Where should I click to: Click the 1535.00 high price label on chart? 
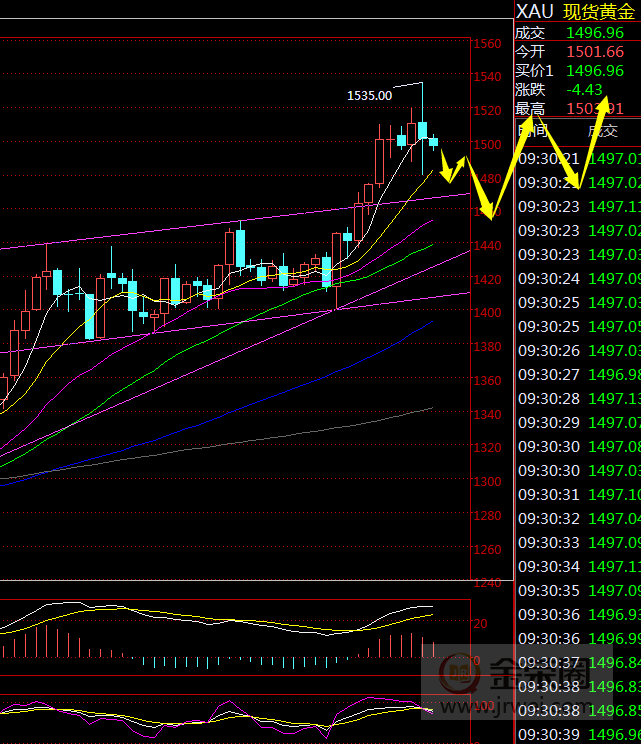click(370, 96)
